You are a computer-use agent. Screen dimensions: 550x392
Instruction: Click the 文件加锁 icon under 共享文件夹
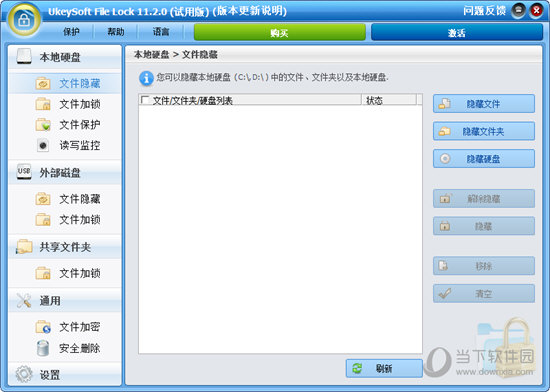point(43,273)
